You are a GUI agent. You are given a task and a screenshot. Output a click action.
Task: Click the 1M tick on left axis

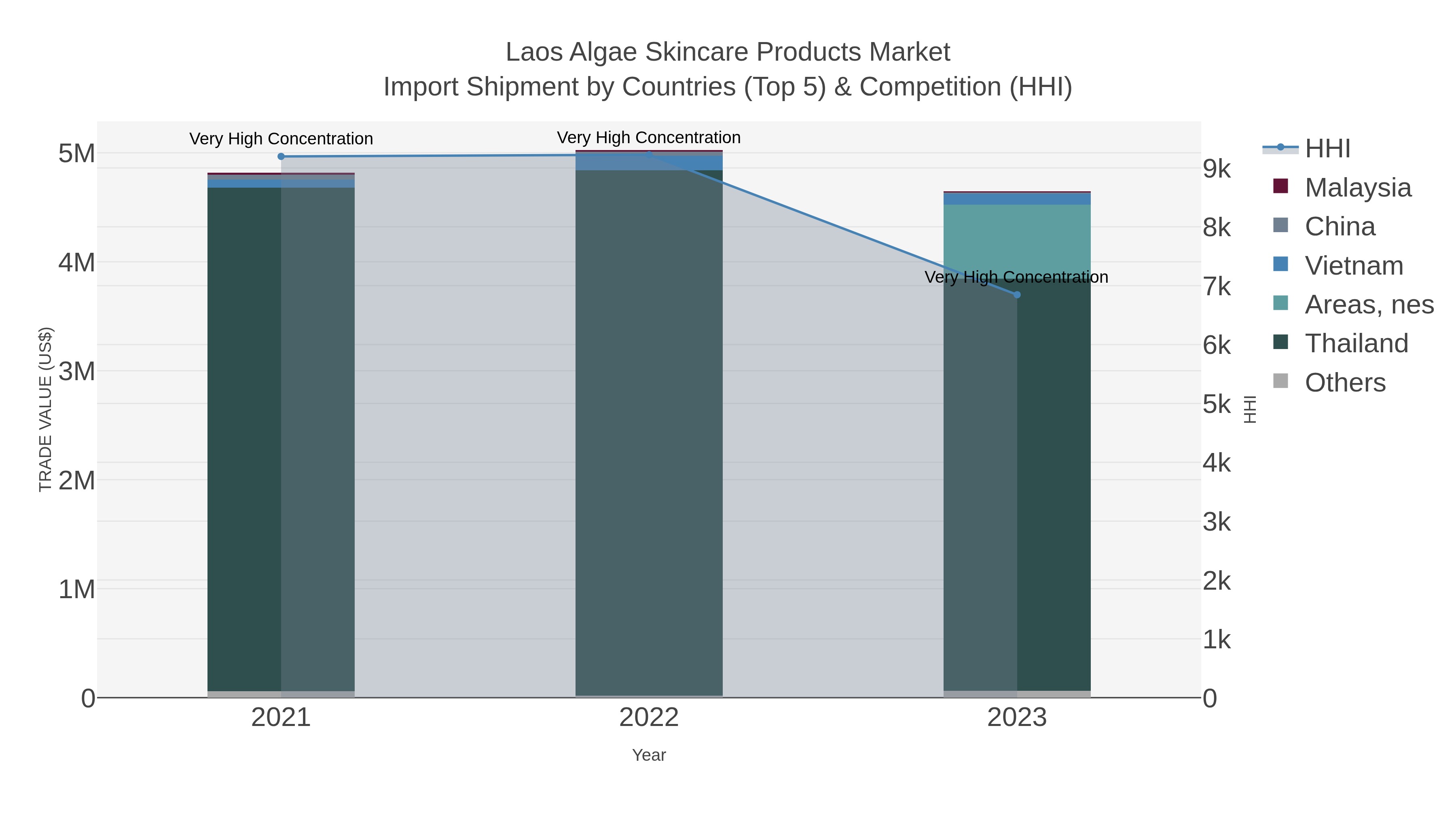(x=77, y=589)
